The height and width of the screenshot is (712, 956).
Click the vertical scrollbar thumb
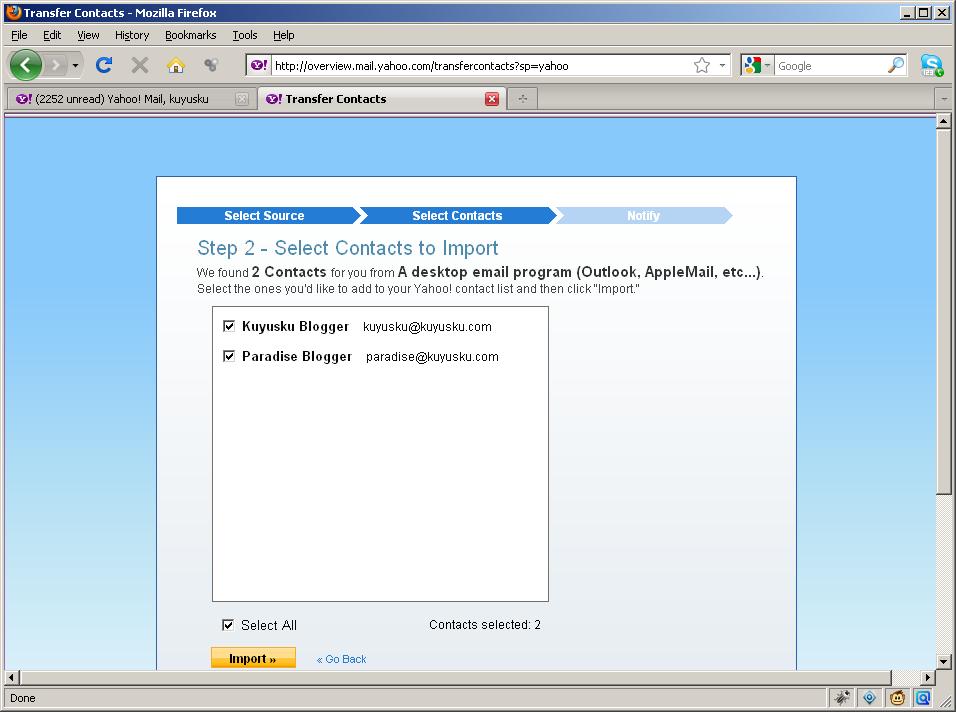pyautogui.click(x=943, y=311)
